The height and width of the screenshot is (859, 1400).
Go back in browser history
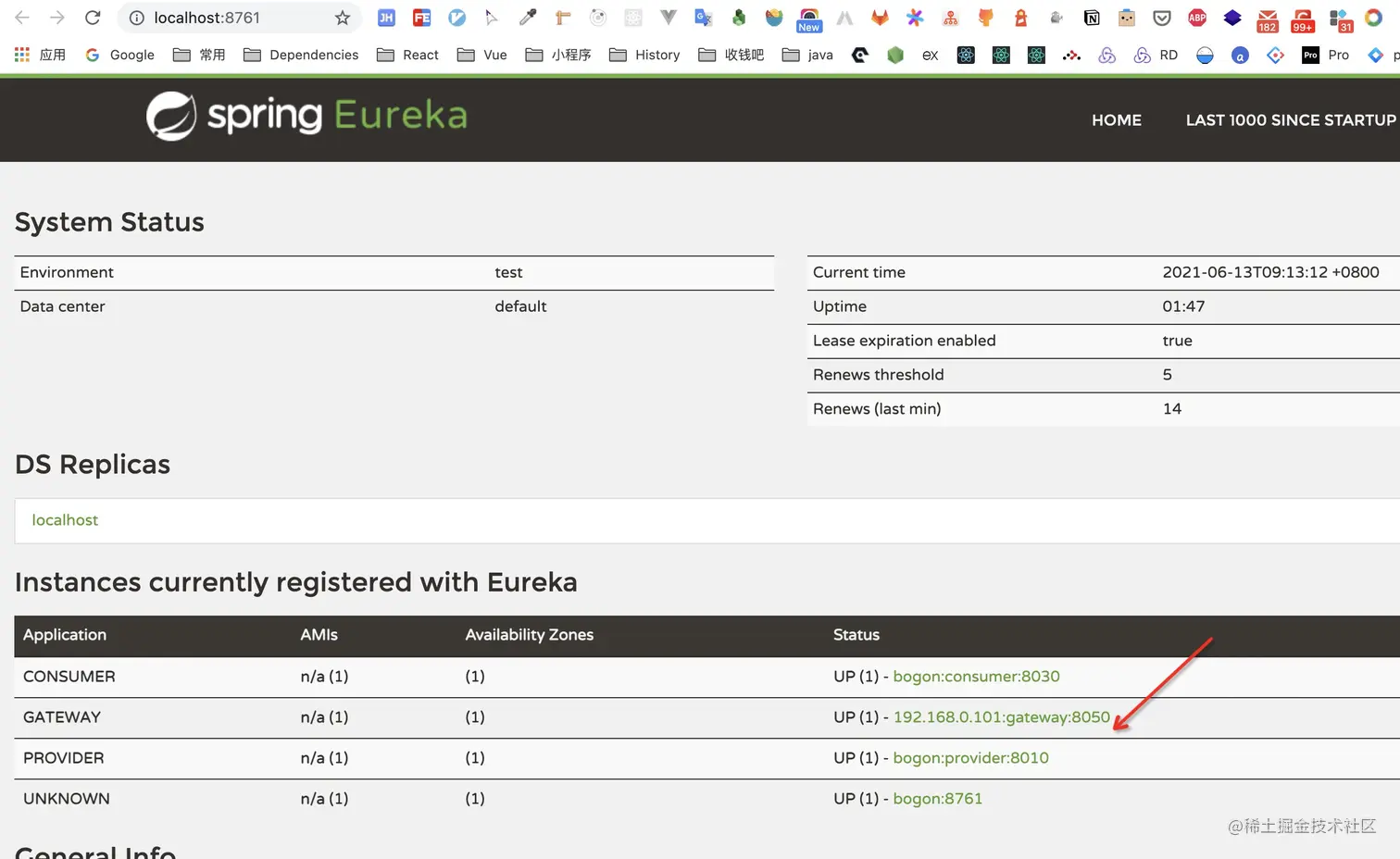[x=22, y=18]
